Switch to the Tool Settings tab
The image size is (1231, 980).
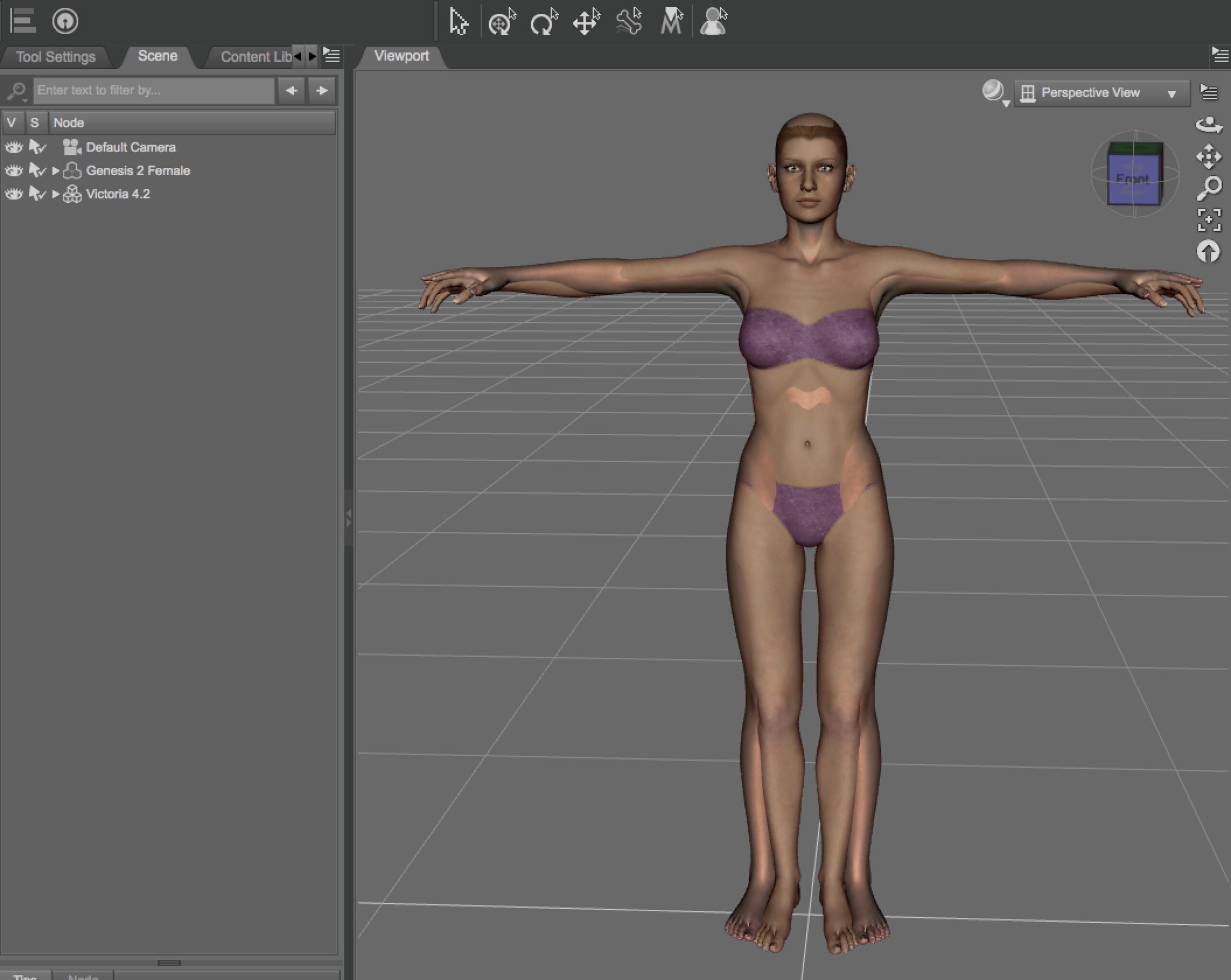pyautogui.click(x=55, y=57)
